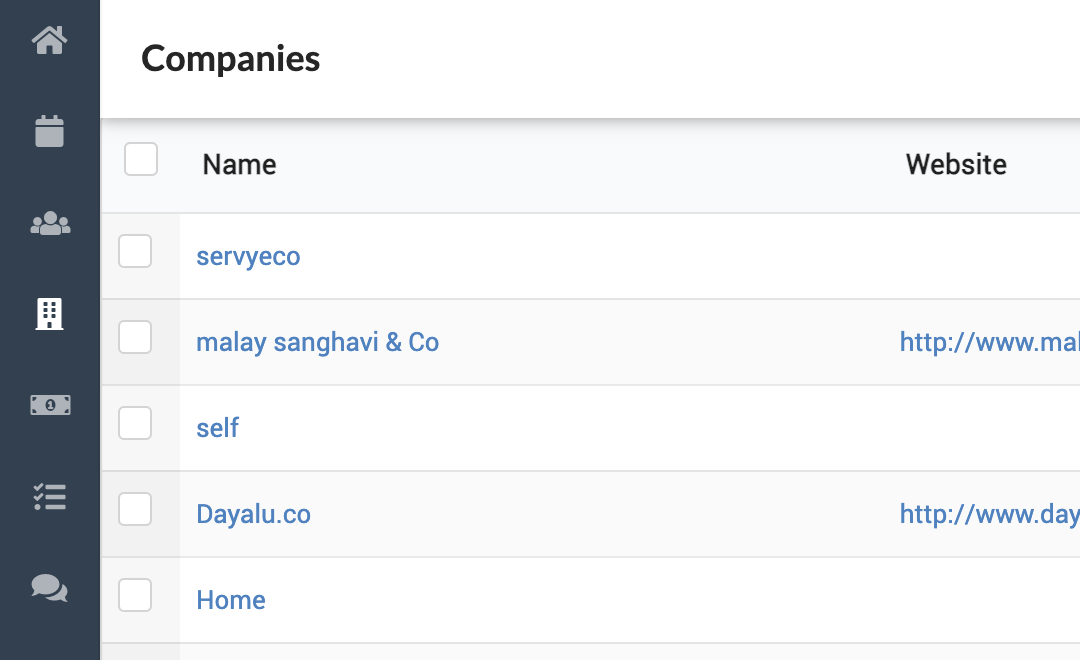Open the malay sanghavi & Co record
This screenshot has width=1080, height=660.
coord(317,342)
